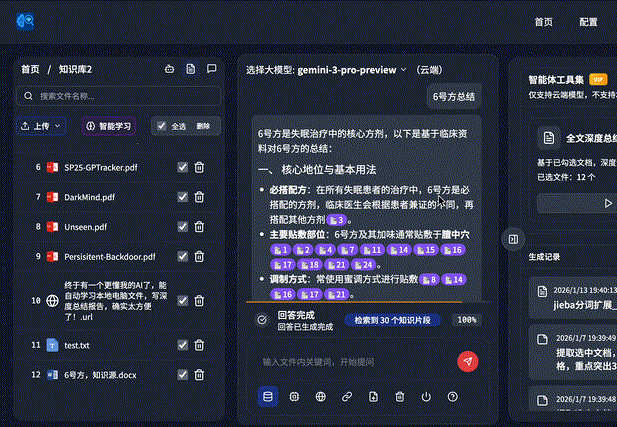This screenshot has height=427, width=617.
Task: Delete test.txt with its trash icon
Action: (x=199, y=345)
